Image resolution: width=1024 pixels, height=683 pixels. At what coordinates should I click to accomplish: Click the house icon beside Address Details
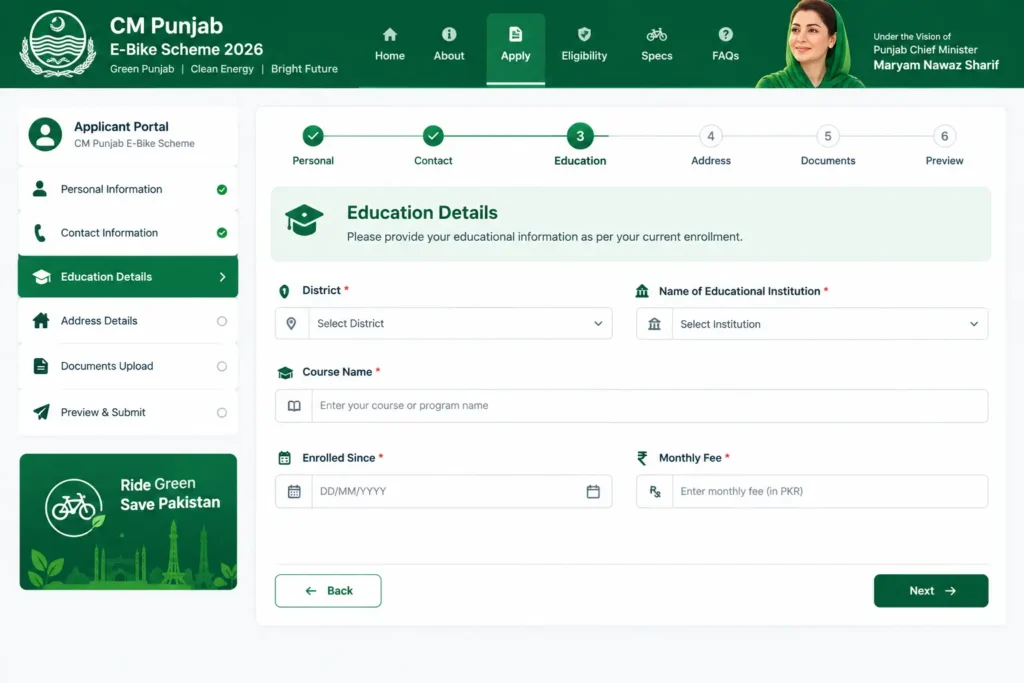40,321
